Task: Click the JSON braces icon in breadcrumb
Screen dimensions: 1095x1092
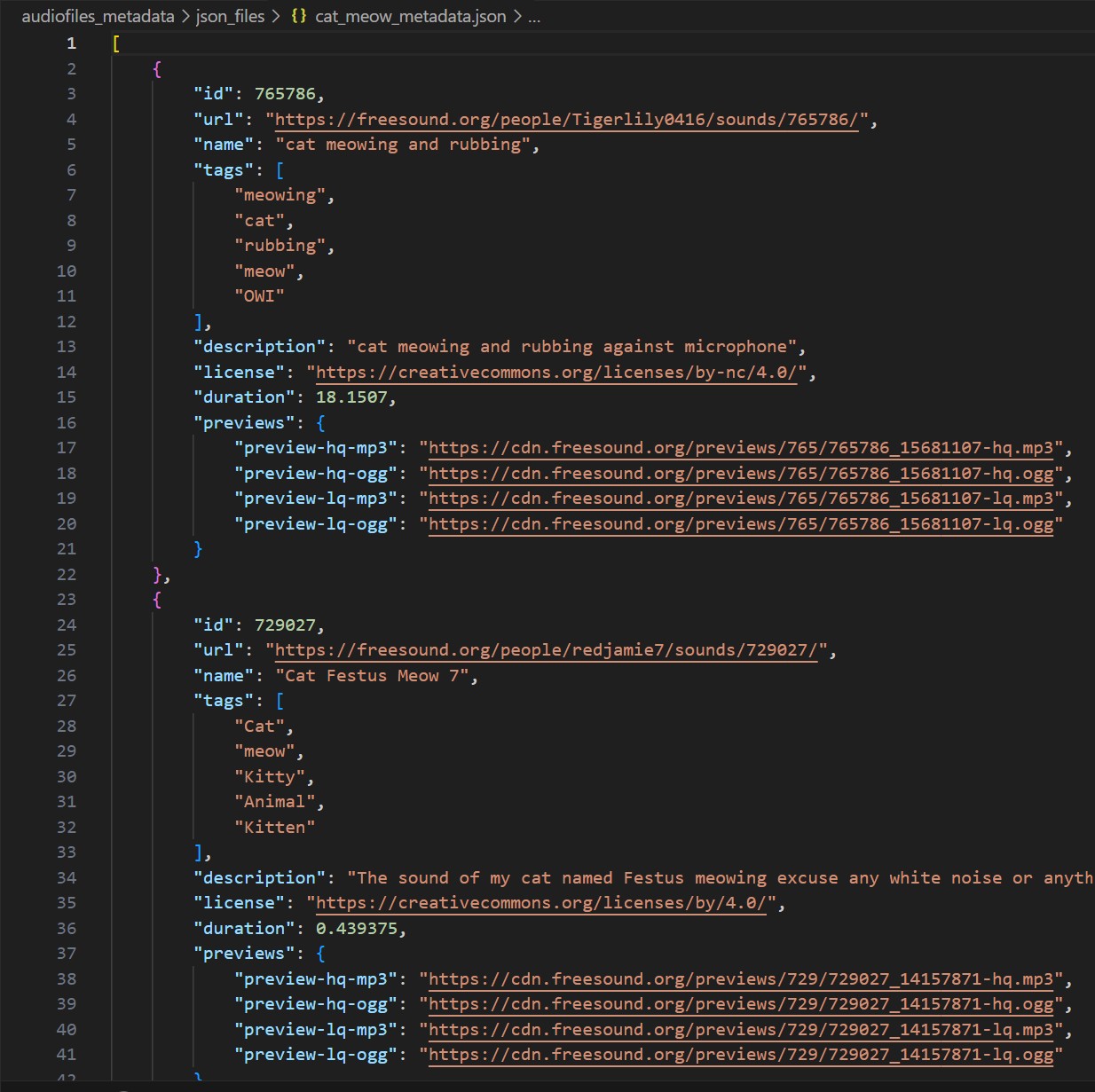Action: (298, 16)
